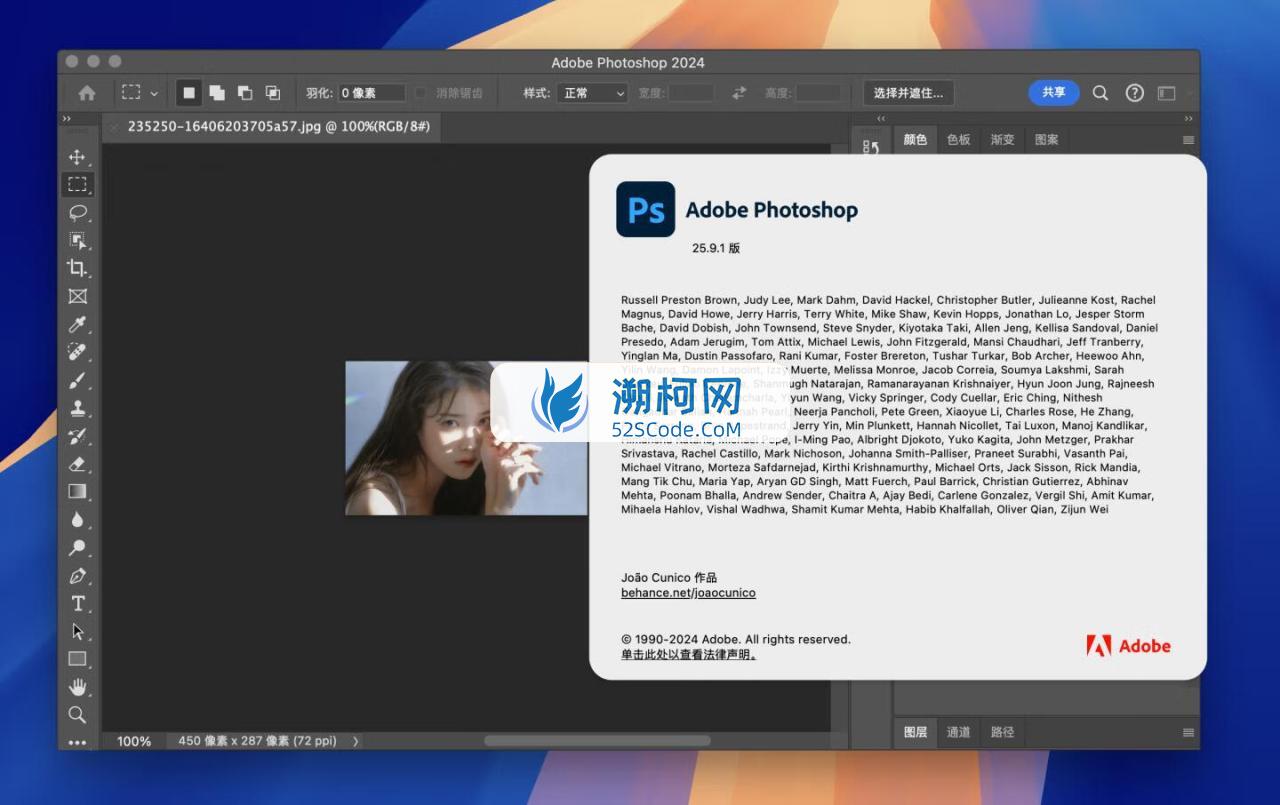The image size is (1280, 805).
Task: Switch to the 色板 swatches tab
Action: pos(959,140)
